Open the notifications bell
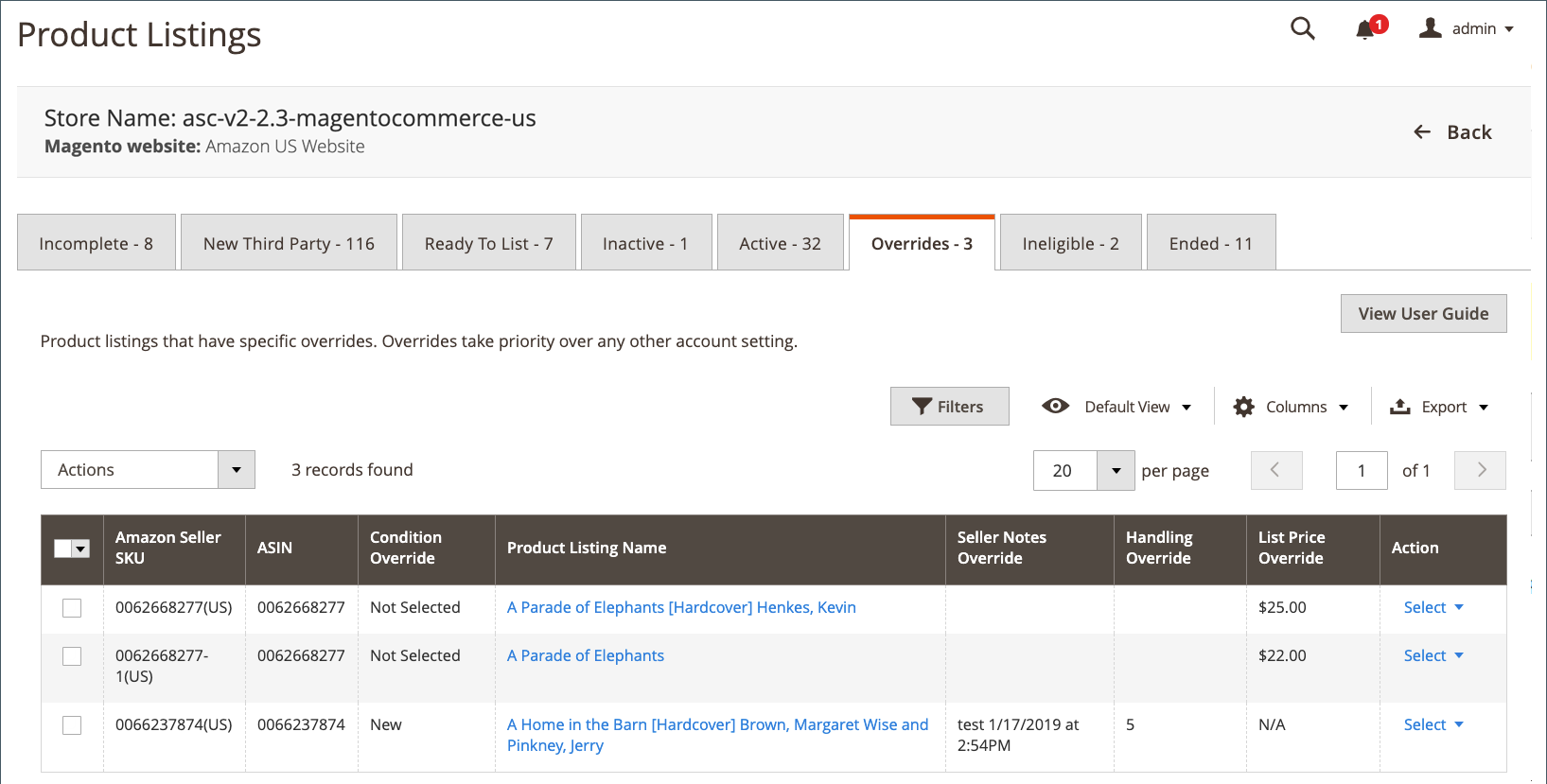1547x784 pixels. point(1364,29)
